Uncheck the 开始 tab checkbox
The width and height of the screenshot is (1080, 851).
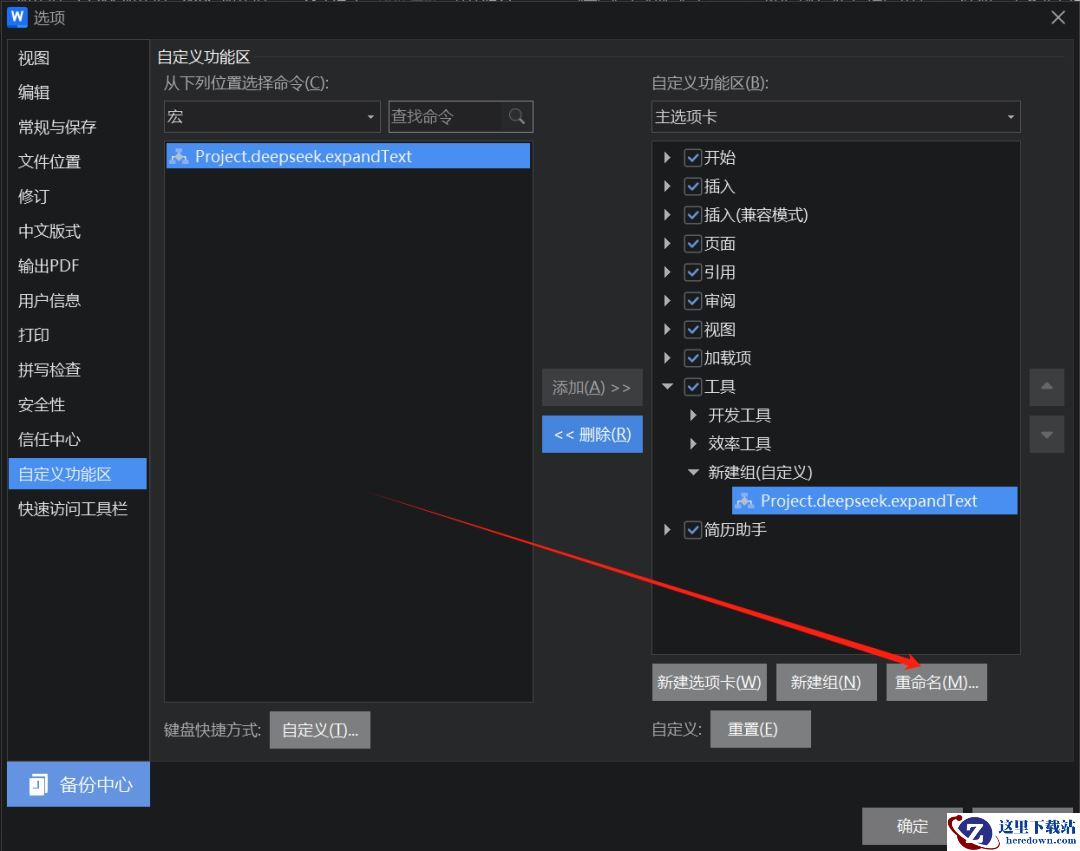coord(693,158)
